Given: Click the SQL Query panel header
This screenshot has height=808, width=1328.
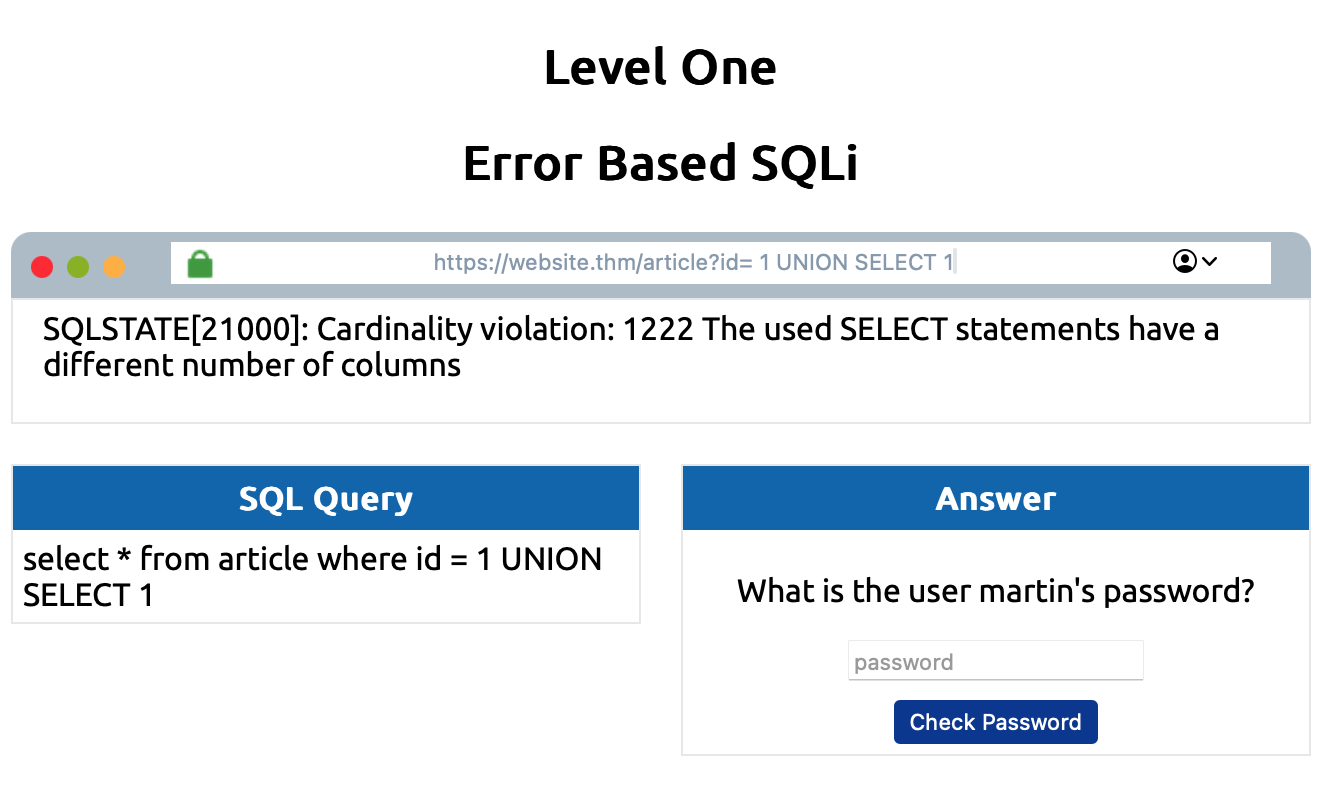Looking at the screenshot, I should coord(326,498).
